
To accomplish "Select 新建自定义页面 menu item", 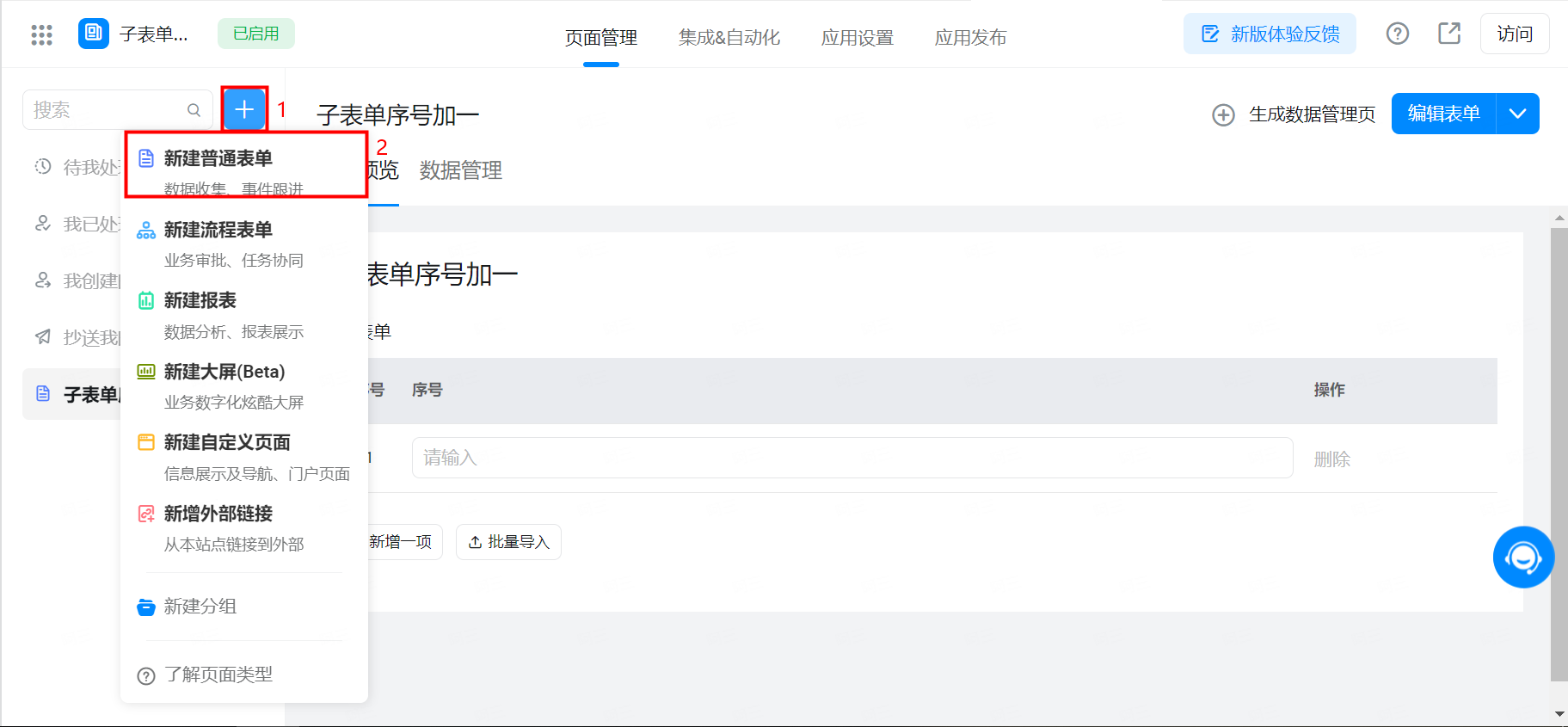I will 244,458.
